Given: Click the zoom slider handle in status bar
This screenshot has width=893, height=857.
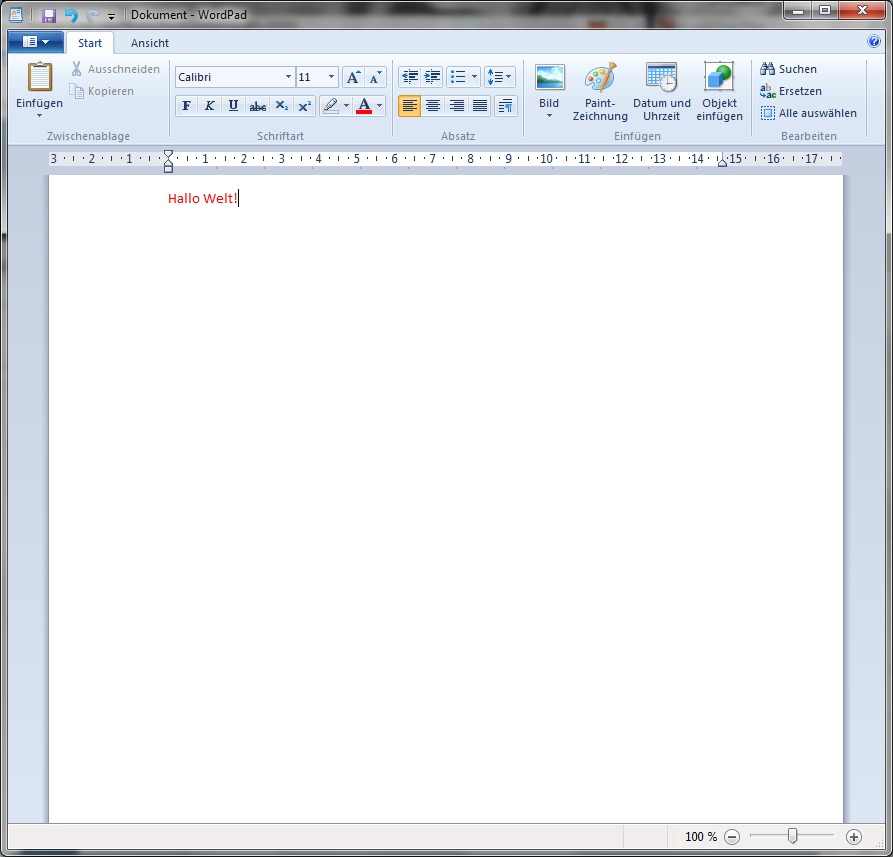Looking at the screenshot, I should [792, 836].
